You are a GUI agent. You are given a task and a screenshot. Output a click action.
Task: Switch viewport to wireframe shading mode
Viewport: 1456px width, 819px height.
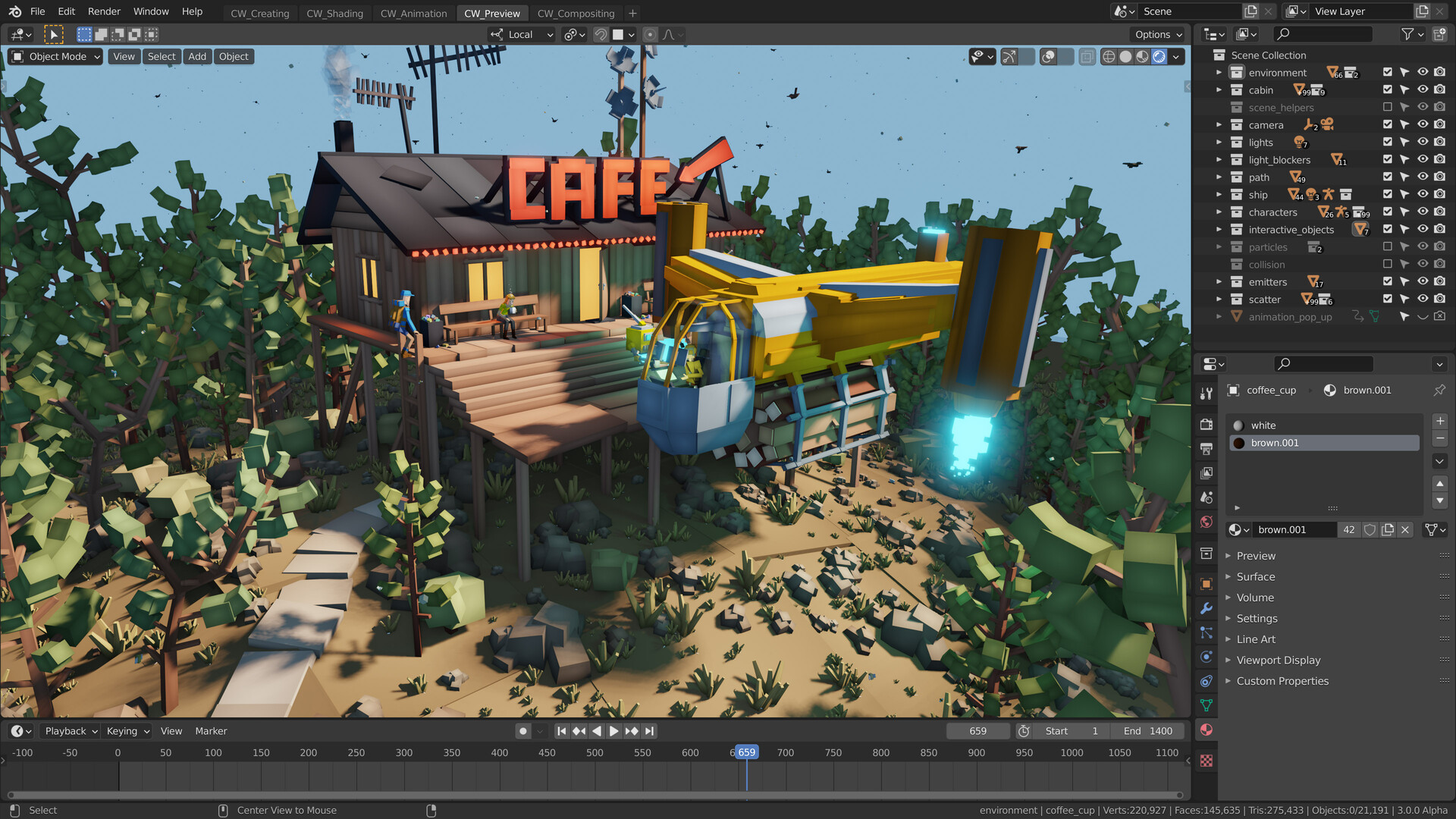coord(1109,57)
